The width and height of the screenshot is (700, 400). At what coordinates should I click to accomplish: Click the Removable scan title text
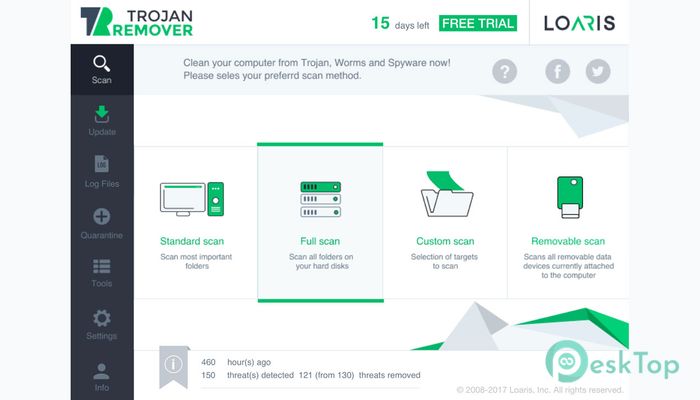[x=568, y=241]
